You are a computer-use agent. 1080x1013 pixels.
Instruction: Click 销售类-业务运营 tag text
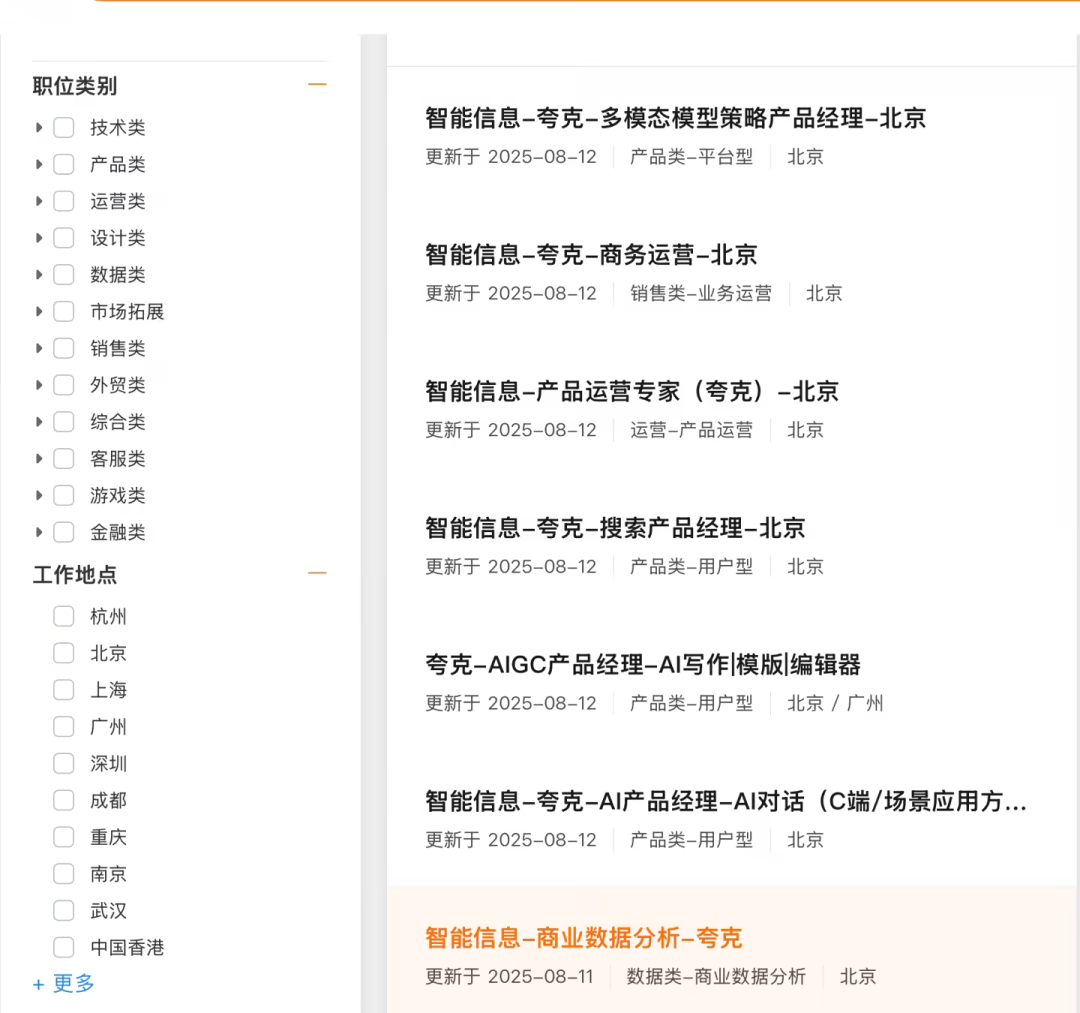700,293
